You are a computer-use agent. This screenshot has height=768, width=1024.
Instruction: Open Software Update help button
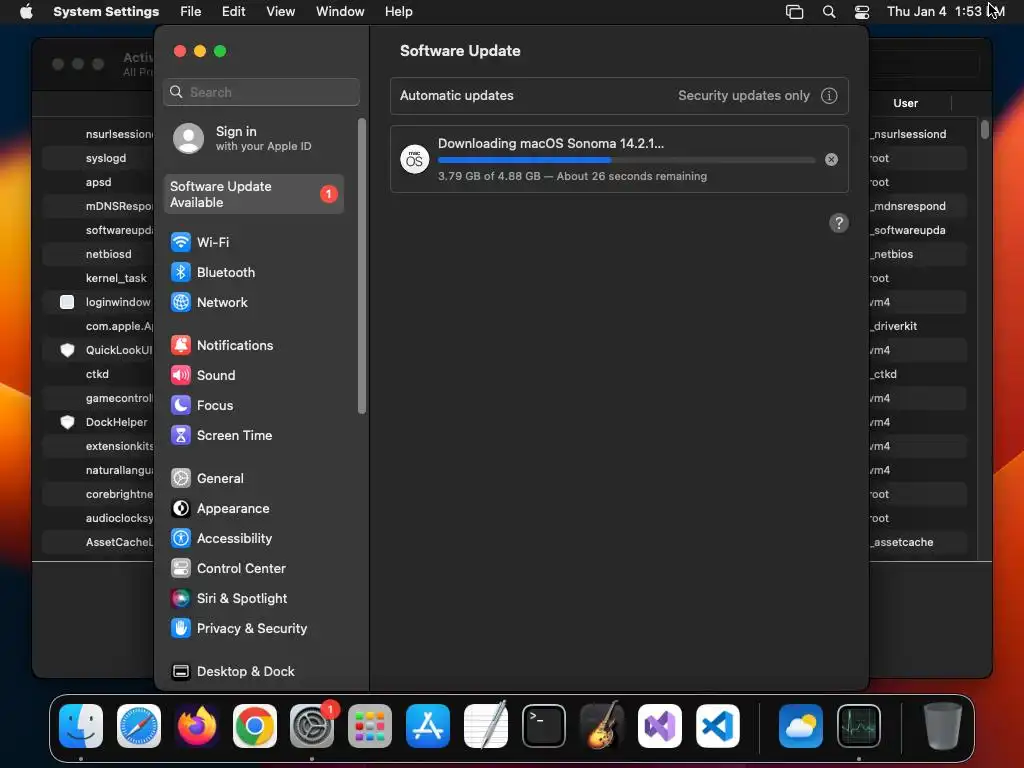tap(839, 223)
